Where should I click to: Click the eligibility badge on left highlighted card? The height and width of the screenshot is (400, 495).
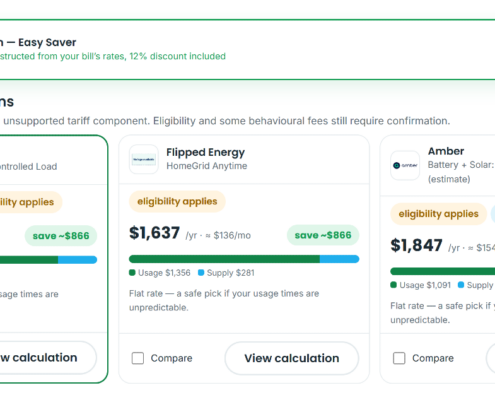(x=30, y=202)
